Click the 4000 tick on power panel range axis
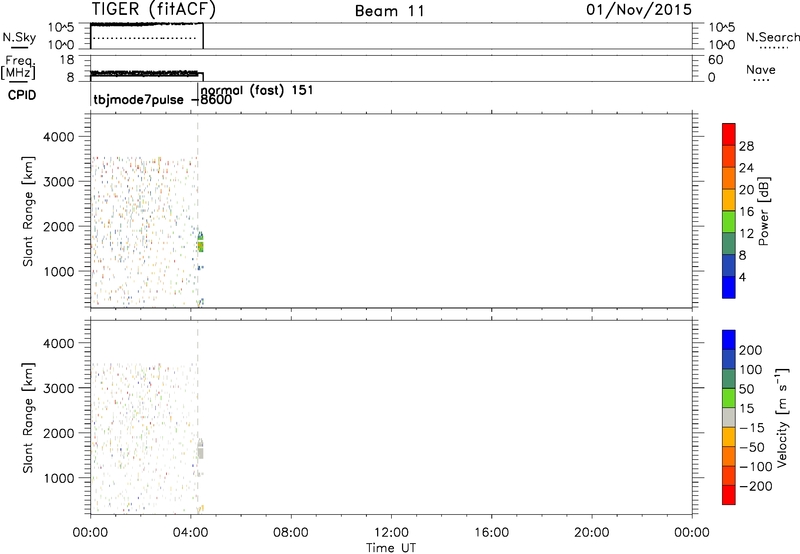Image resolution: width=800 pixels, height=554 pixels. pos(59,137)
